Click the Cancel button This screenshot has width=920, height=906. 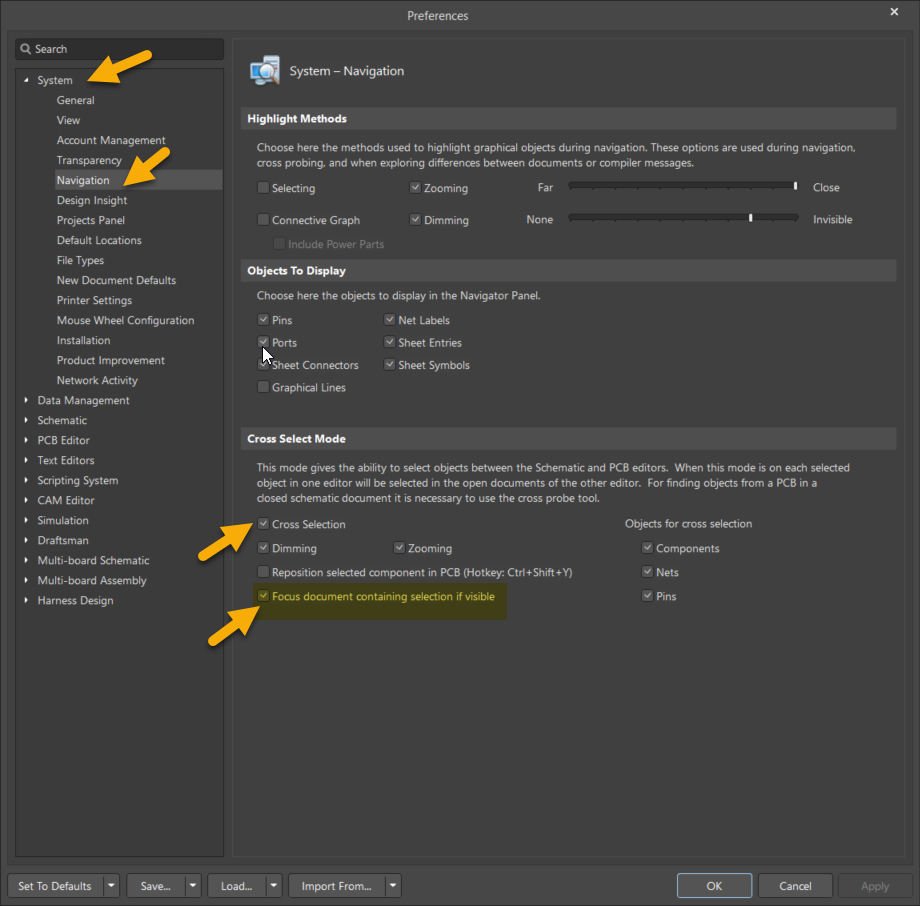pos(795,885)
